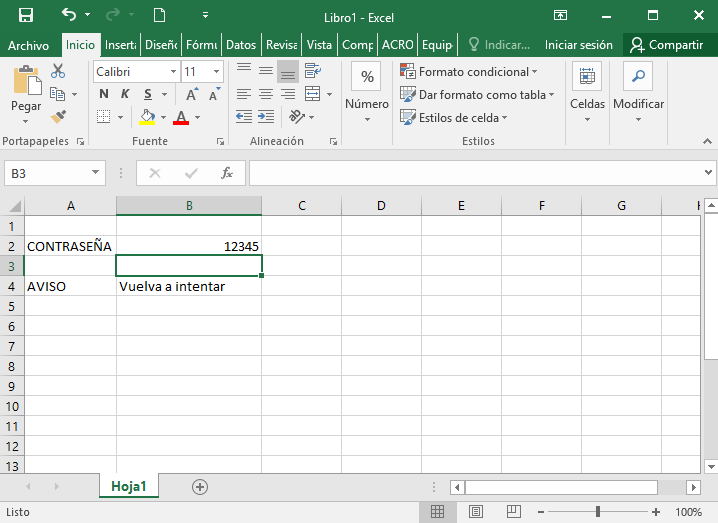
Task: Open the font size 11 dropdown
Action: [x=216, y=71]
